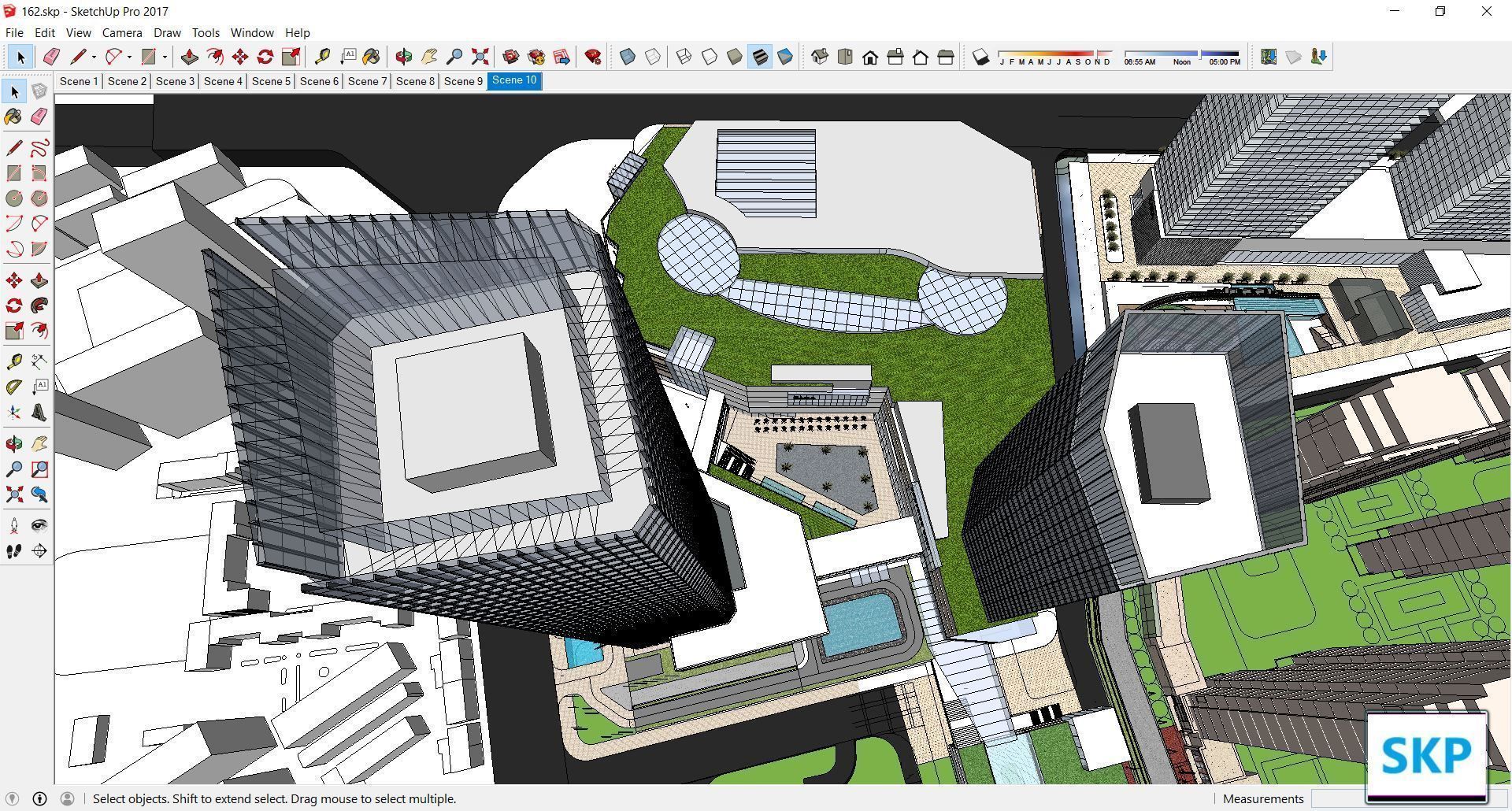1512x811 pixels.
Task: Toggle Shaded With Textures style
Action: point(760,57)
